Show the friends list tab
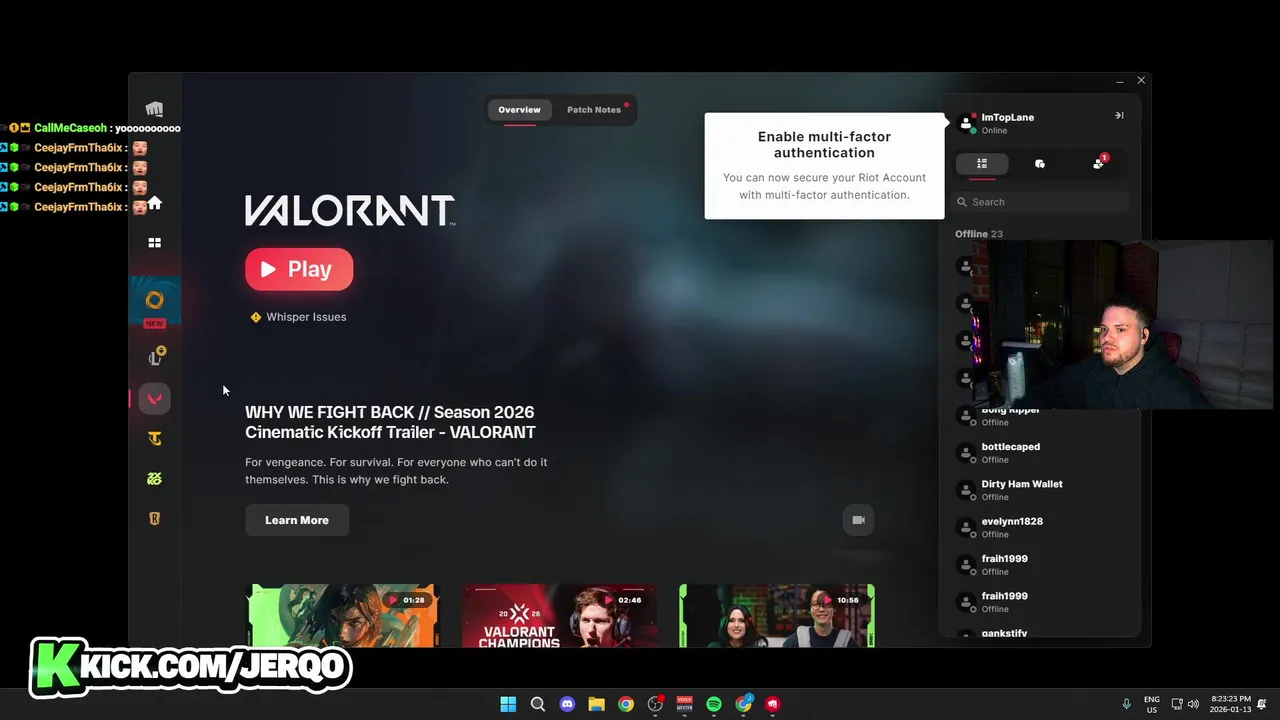The width and height of the screenshot is (1280, 720). point(982,163)
